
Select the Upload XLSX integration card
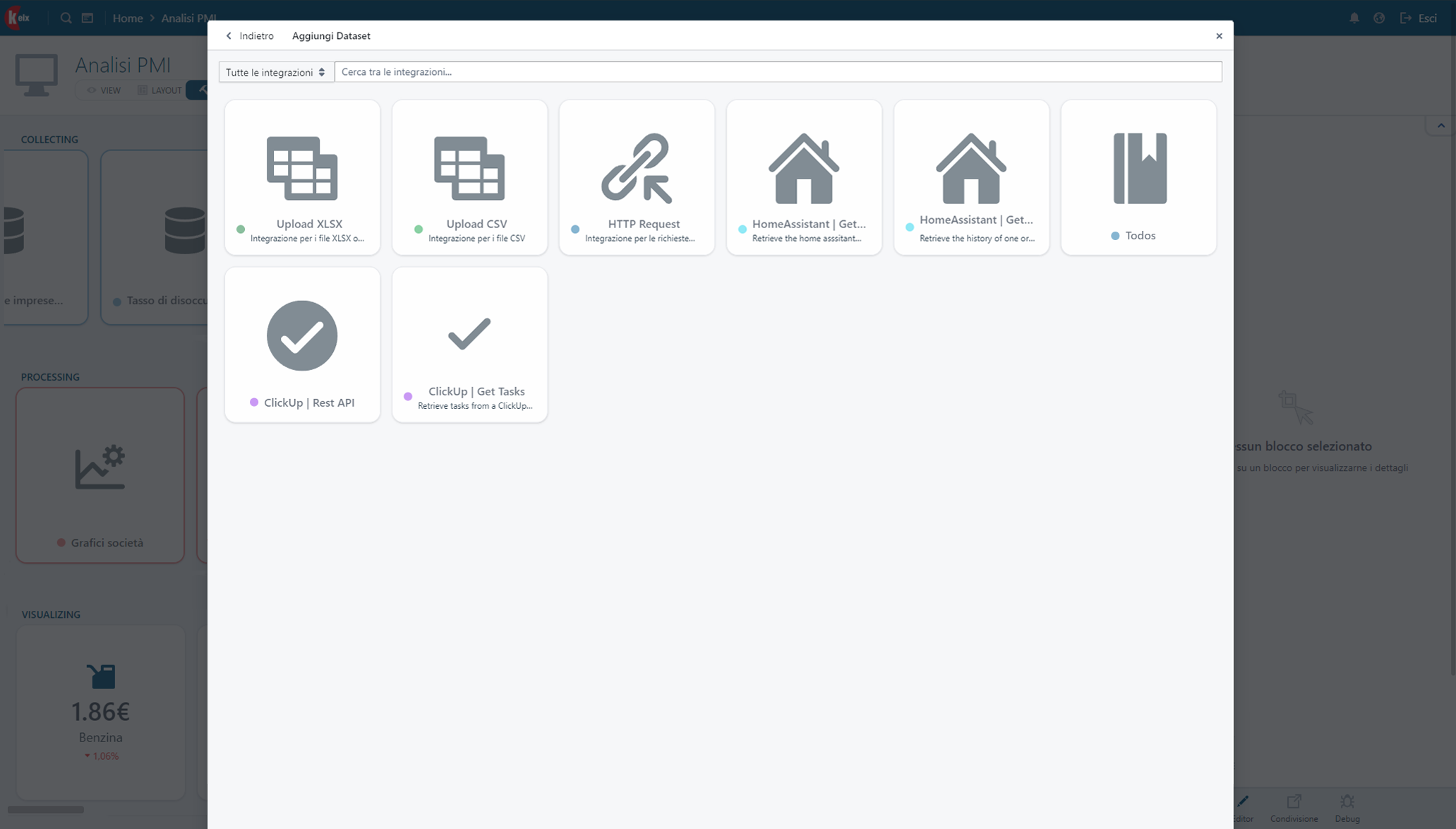coord(302,177)
